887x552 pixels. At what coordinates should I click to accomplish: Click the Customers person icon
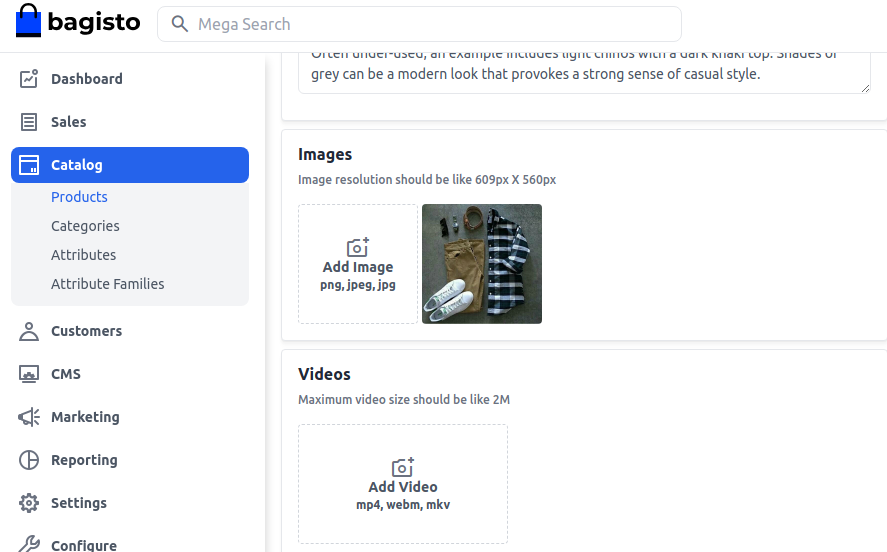(29, 331)
